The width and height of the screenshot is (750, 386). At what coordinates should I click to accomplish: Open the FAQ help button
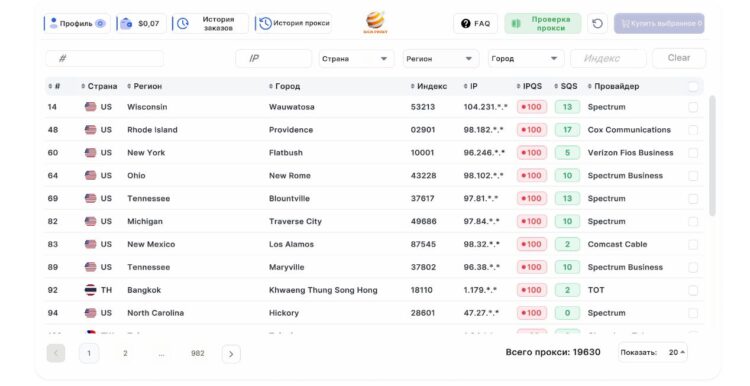[475, 23]
